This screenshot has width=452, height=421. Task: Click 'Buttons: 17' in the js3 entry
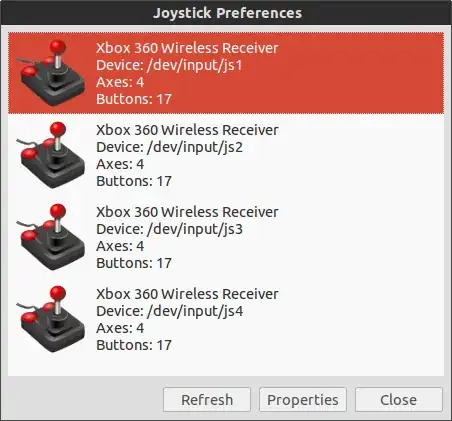[x=134, y=263]
